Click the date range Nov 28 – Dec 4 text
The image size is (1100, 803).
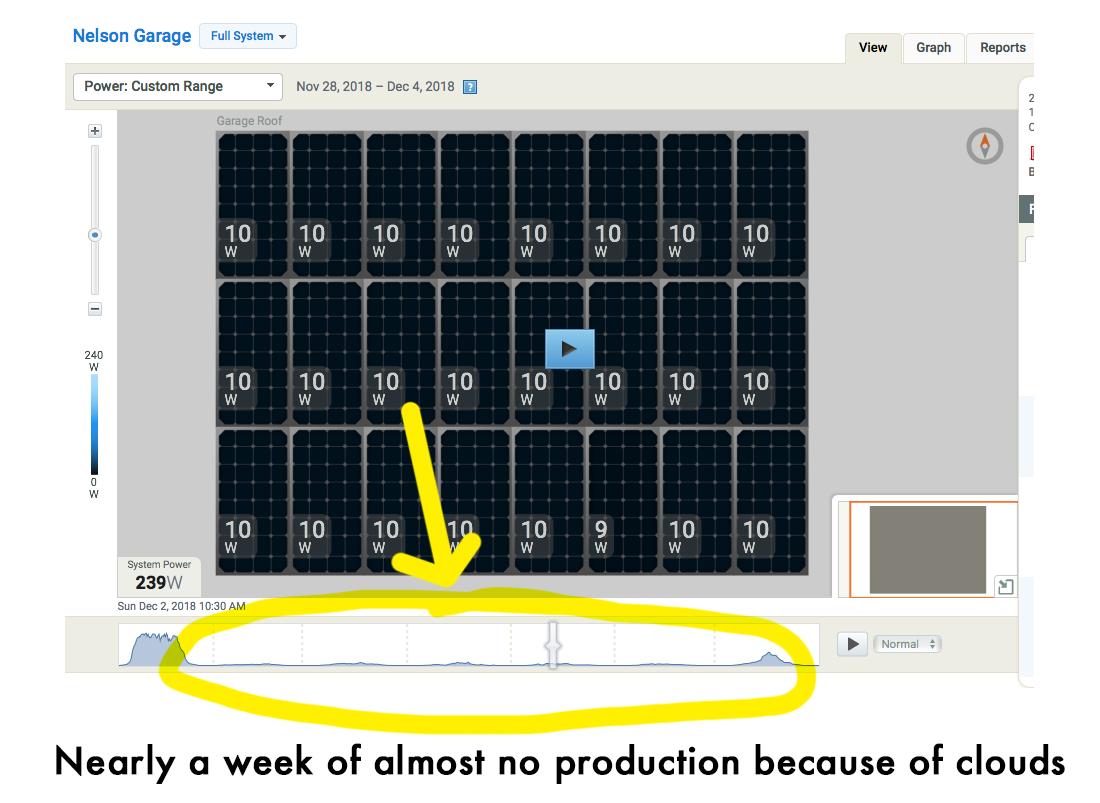375,86
